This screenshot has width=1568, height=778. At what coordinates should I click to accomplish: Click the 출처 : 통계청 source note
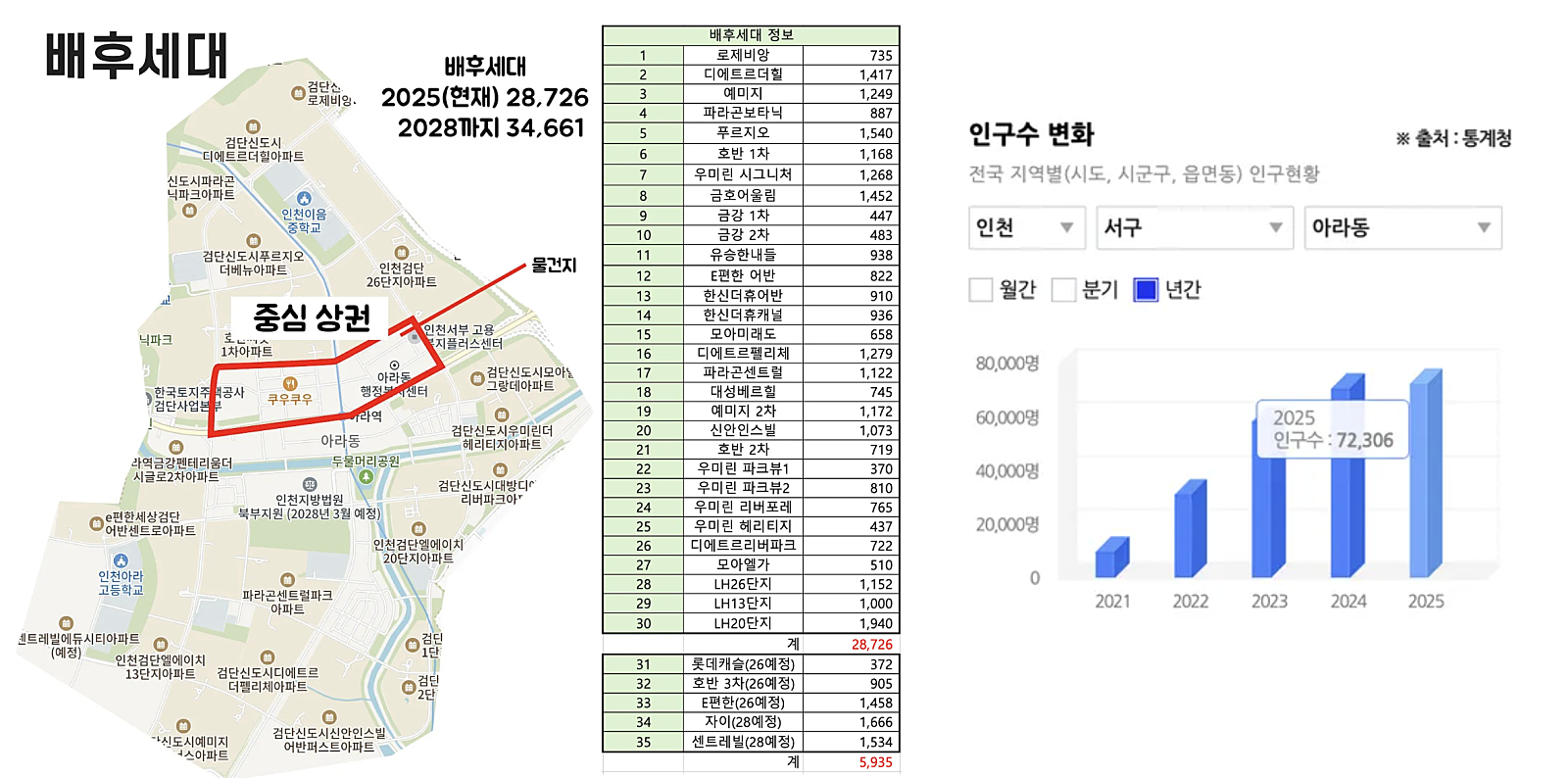1454,138
